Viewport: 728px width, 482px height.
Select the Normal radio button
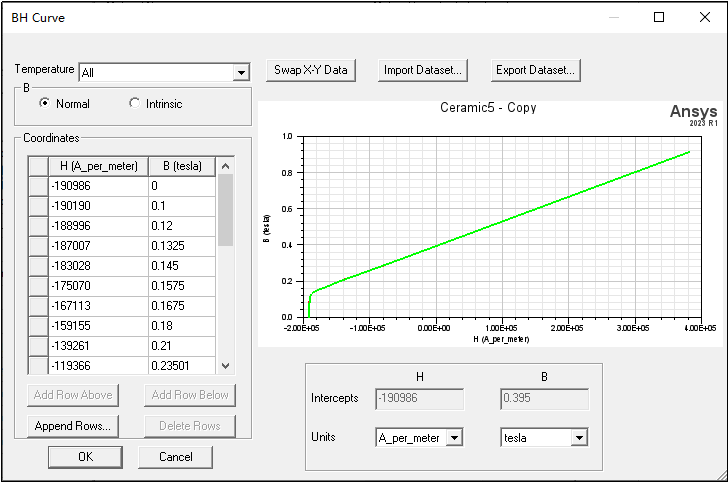click(x=45, y=104)
